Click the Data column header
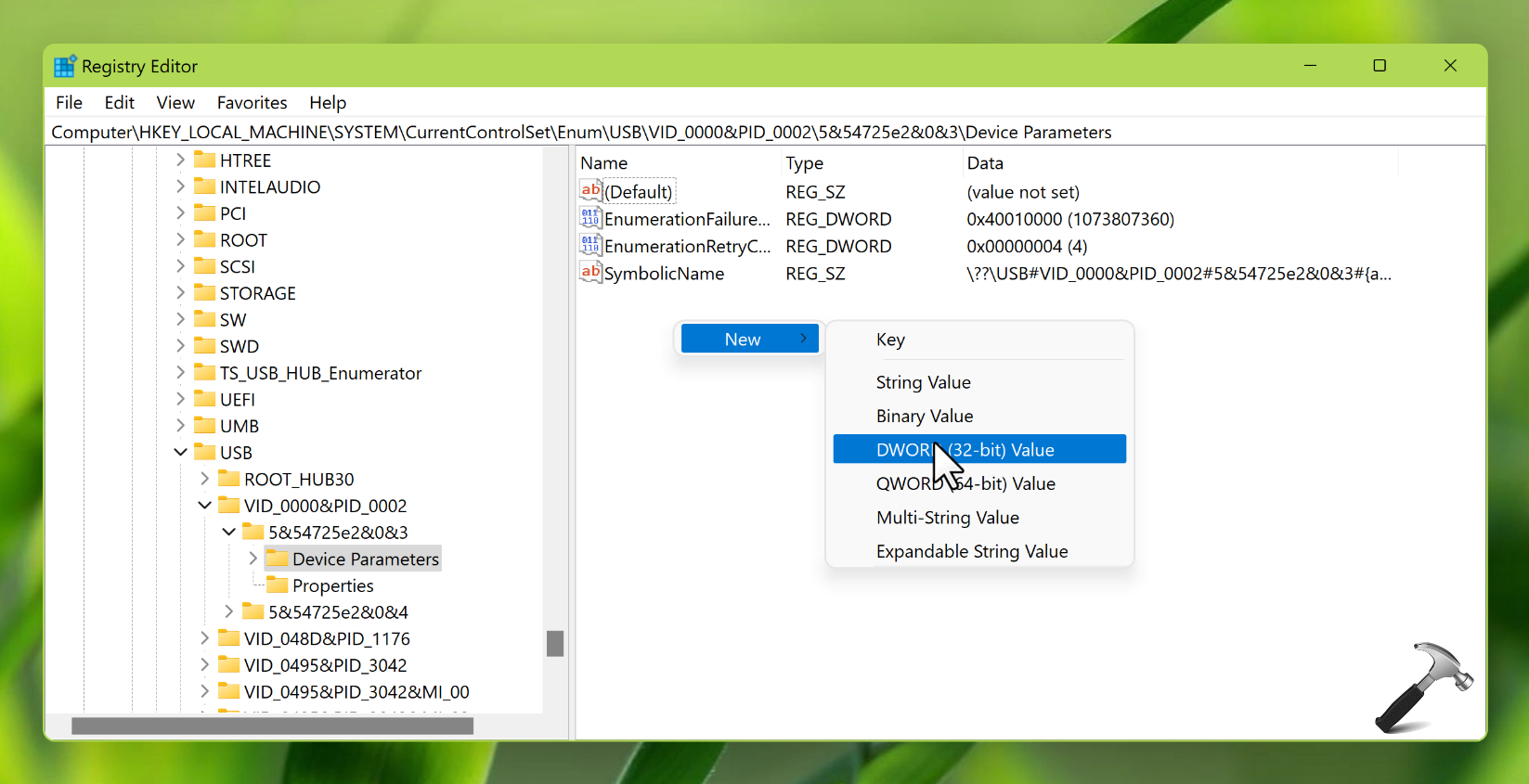1529x784 pixels. (x=985, y=163)
